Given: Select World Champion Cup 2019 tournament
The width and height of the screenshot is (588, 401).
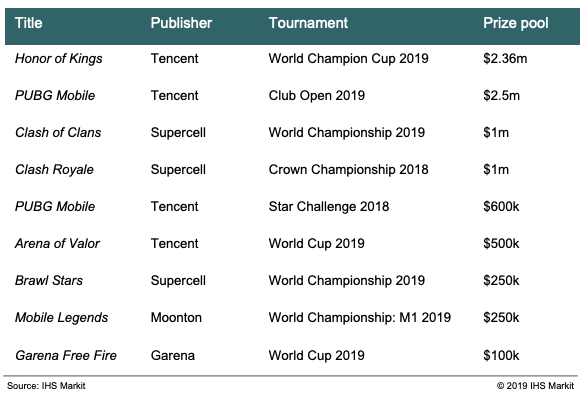Looking at the screenshot, I should 348,59.
